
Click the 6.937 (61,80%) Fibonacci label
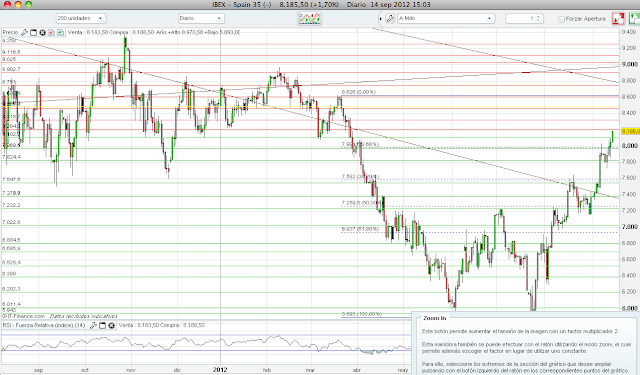tap(360, 229)
